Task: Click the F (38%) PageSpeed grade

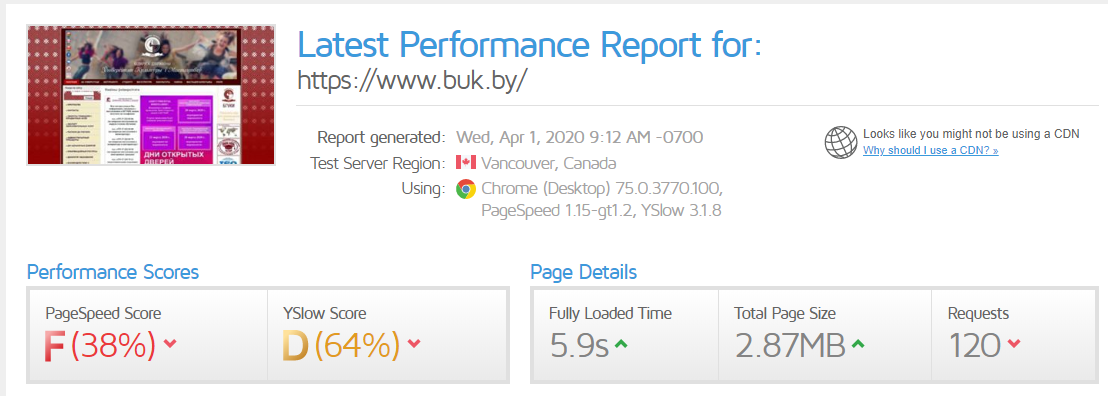Action: [100, 346]
